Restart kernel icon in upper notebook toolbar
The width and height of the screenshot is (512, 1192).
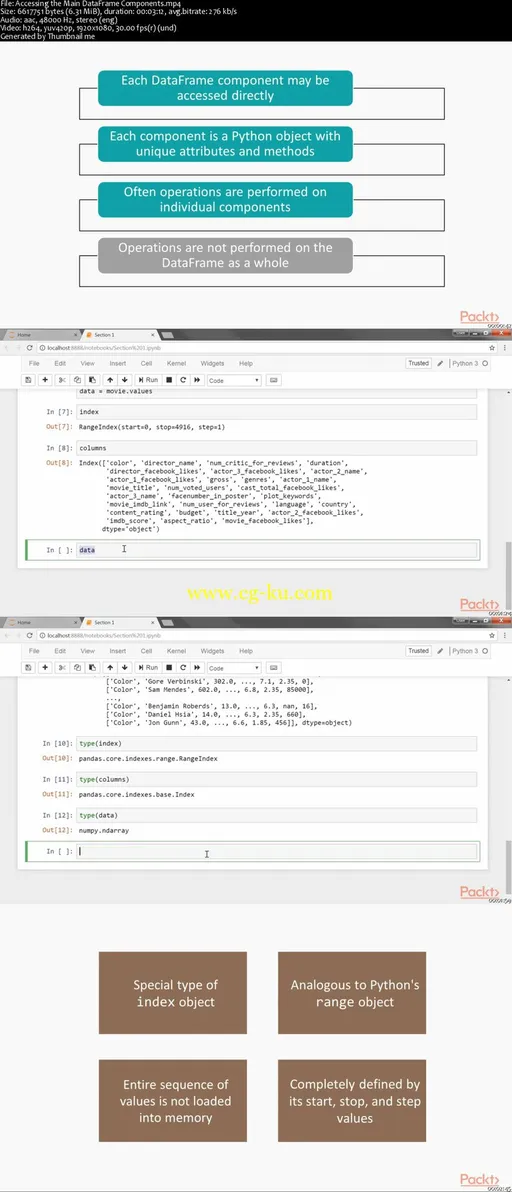(x=183, y=379)
